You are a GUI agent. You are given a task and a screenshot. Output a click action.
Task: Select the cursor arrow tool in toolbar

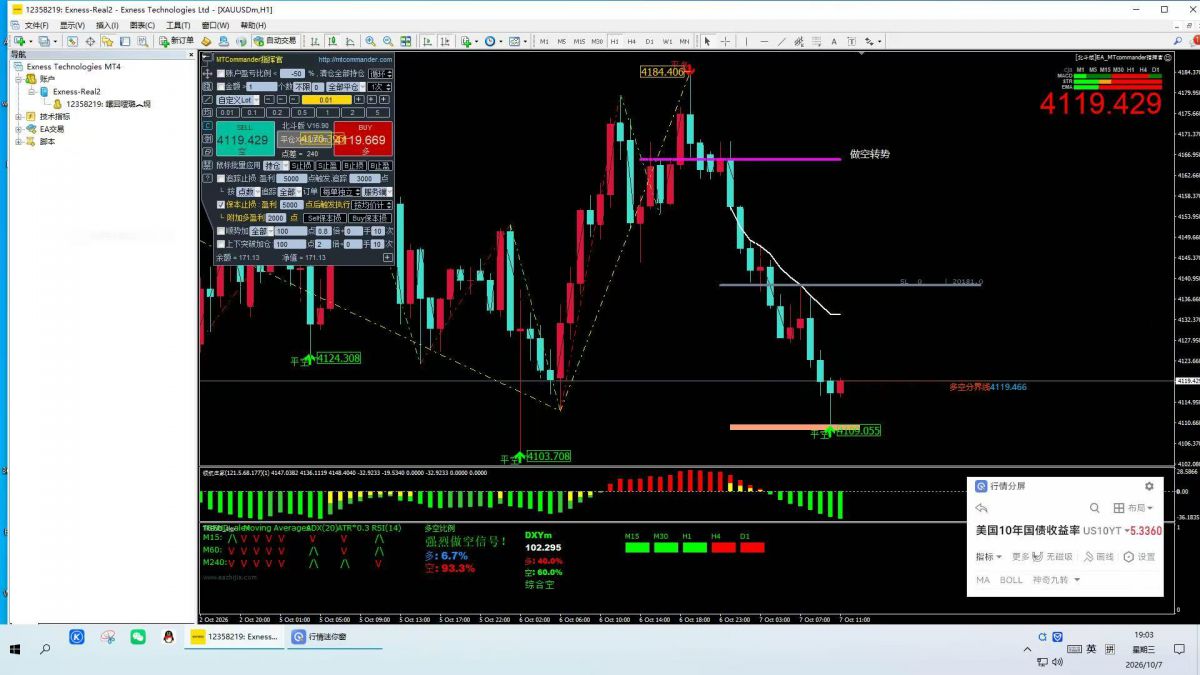point(707,41)
